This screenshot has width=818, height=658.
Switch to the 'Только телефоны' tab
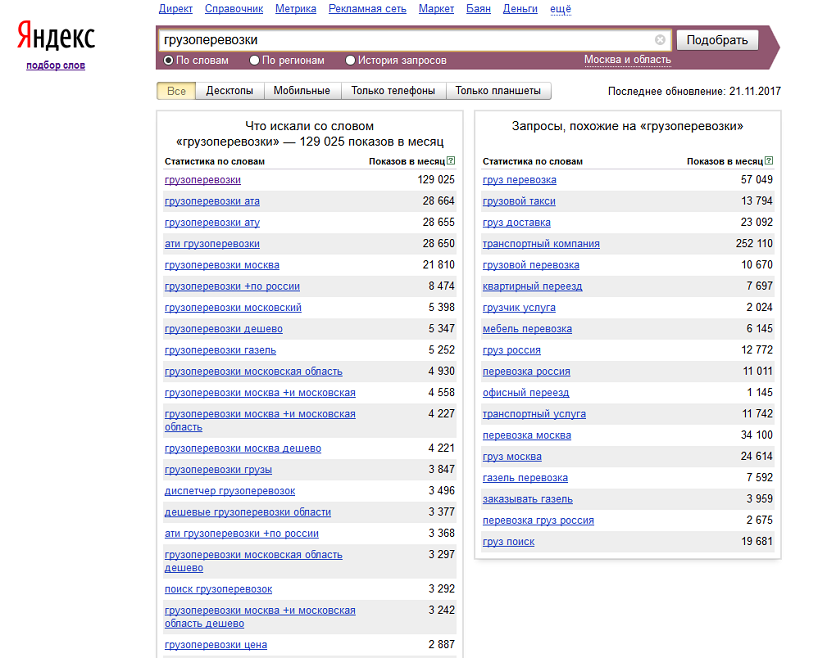click(393, 91)
